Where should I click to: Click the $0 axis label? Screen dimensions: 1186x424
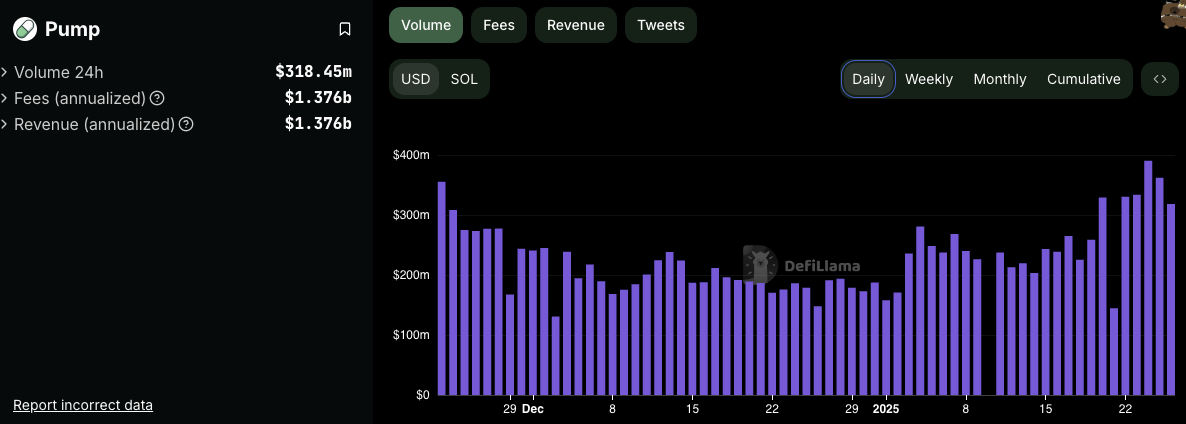pyautogui.click(x=422, y=395)
